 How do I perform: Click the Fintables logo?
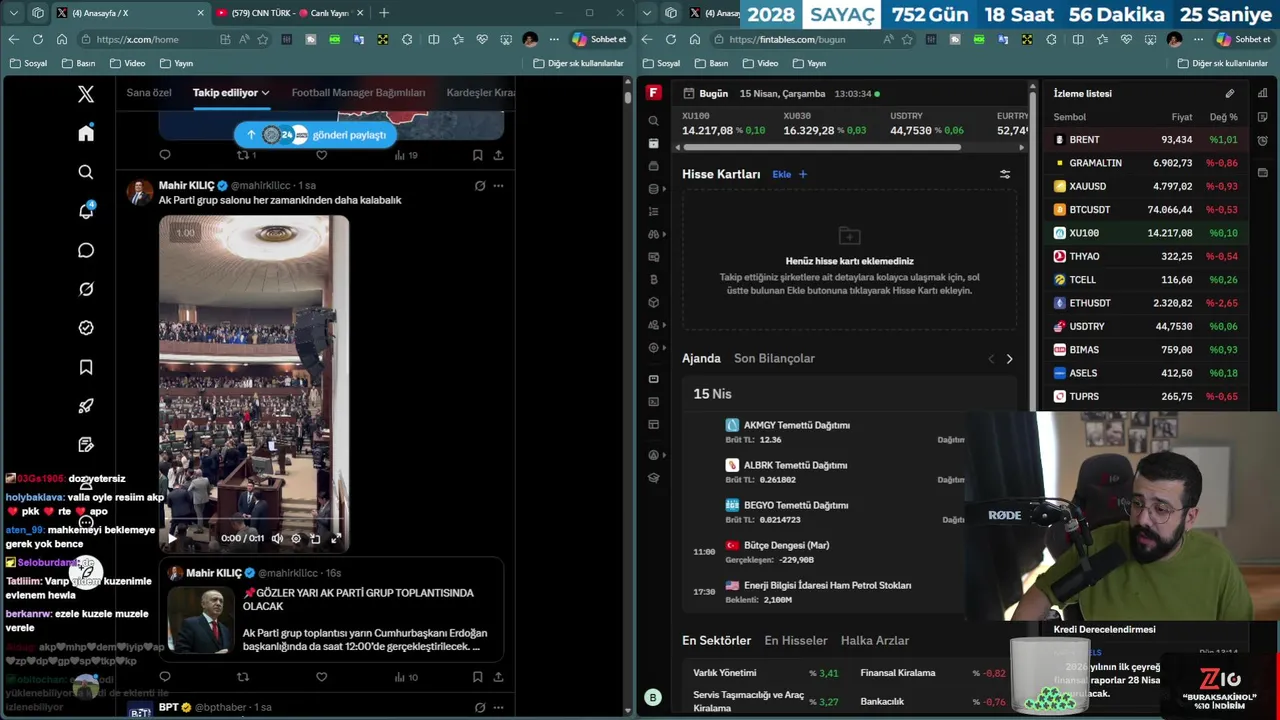pyautogui.click(x=653, y=93)
